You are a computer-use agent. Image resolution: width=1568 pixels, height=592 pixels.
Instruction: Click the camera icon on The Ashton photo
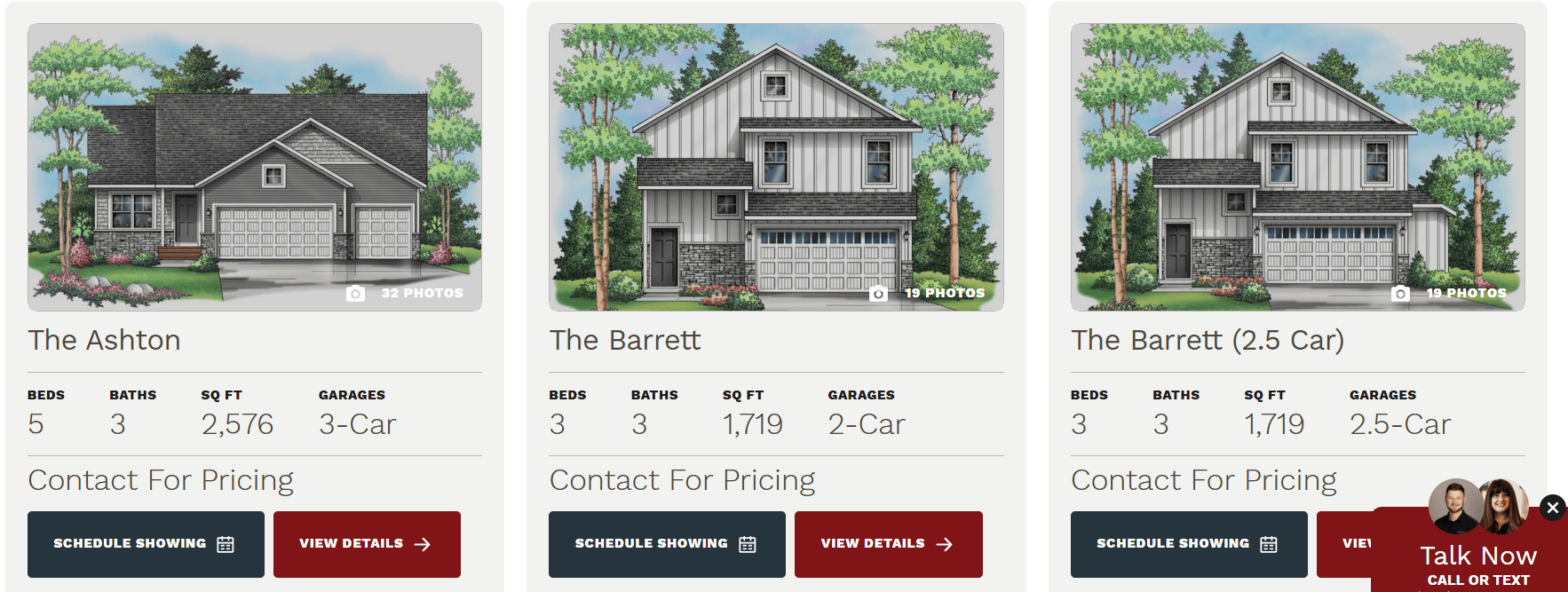pos(355,293)
